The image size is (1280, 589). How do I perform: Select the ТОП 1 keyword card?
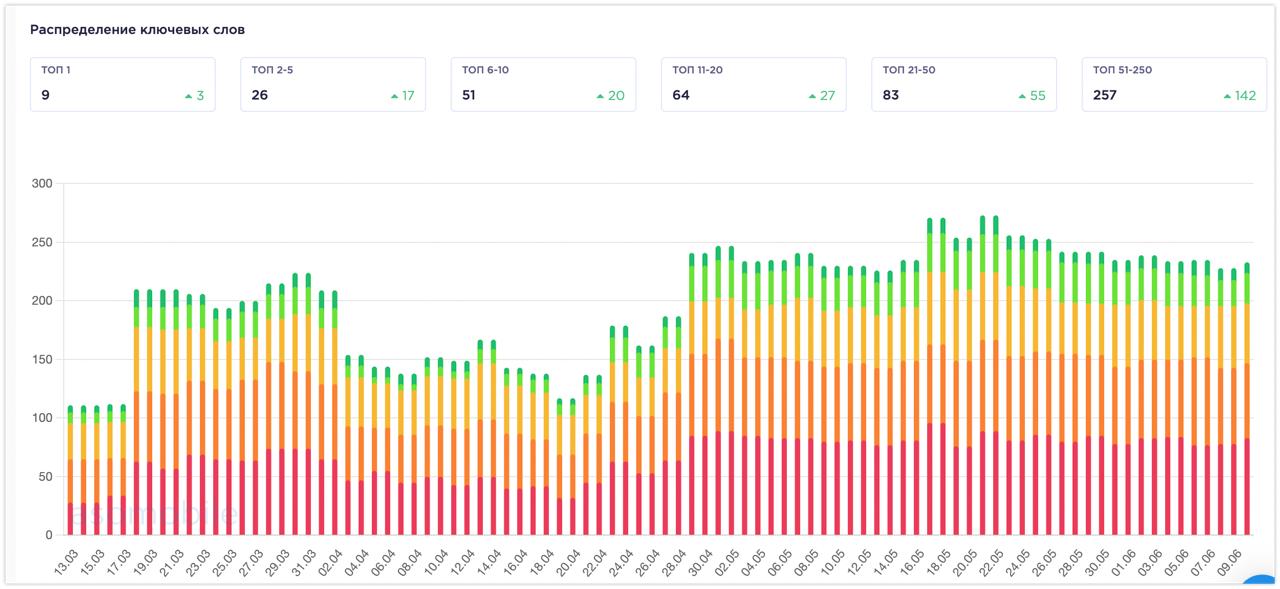(x=122, y=84)
